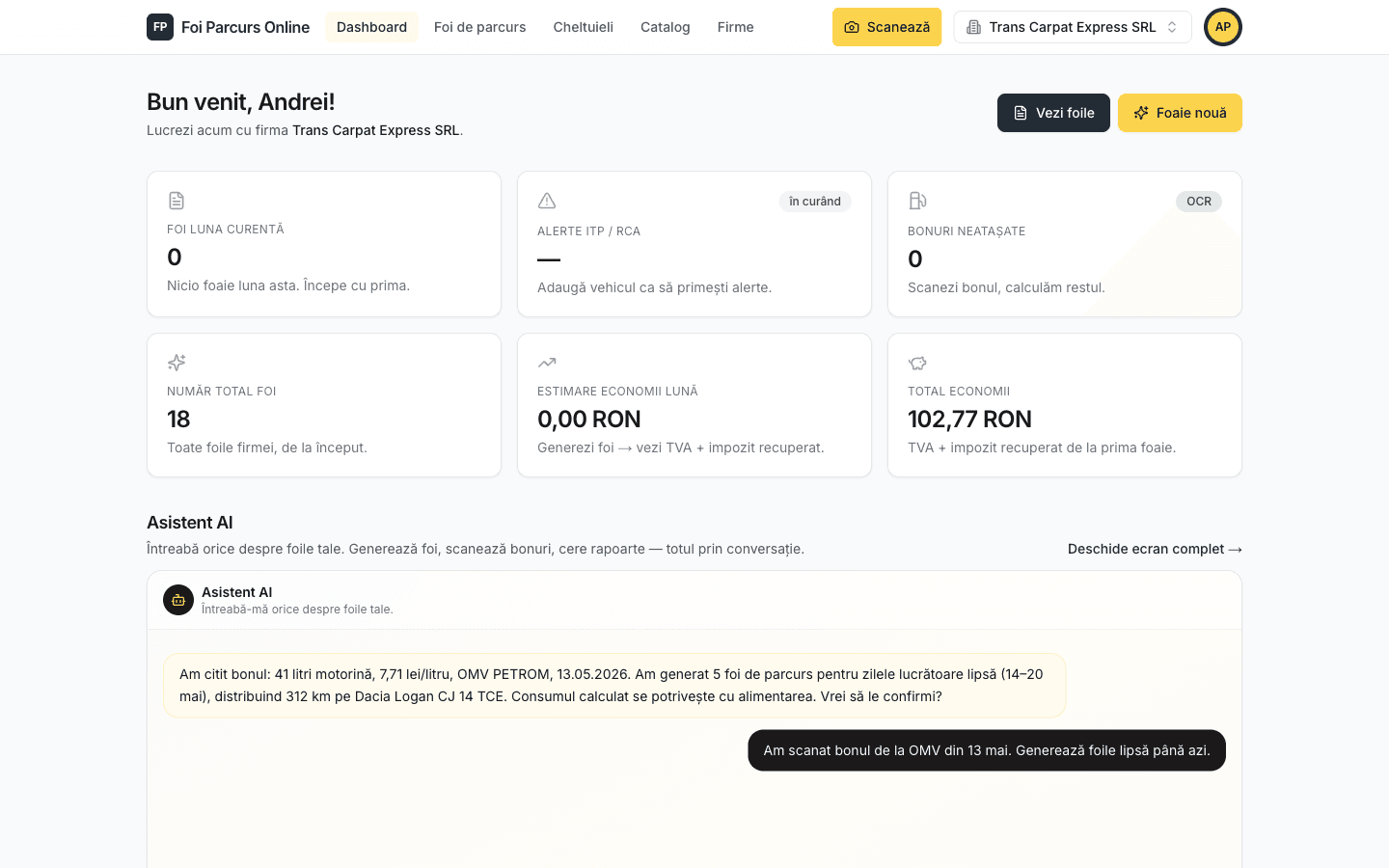Click the Vezi foile button
The image size is (1389, 868).
(x=1053, y=113)
